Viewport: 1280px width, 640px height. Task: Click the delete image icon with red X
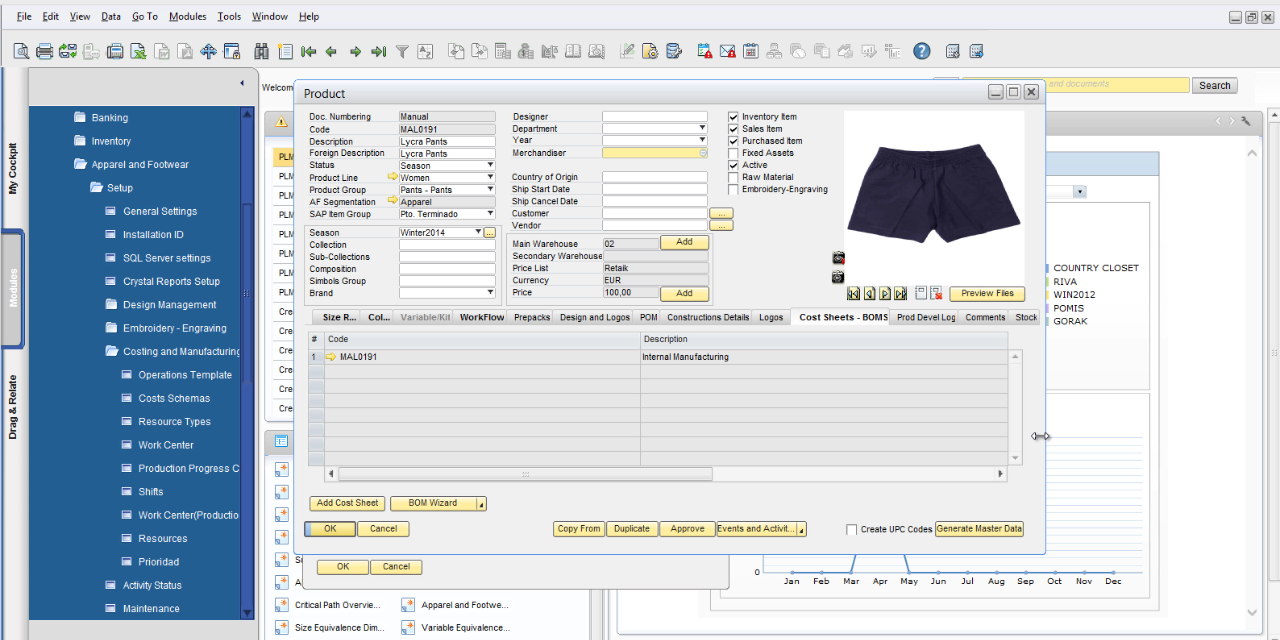click(936, 293)
